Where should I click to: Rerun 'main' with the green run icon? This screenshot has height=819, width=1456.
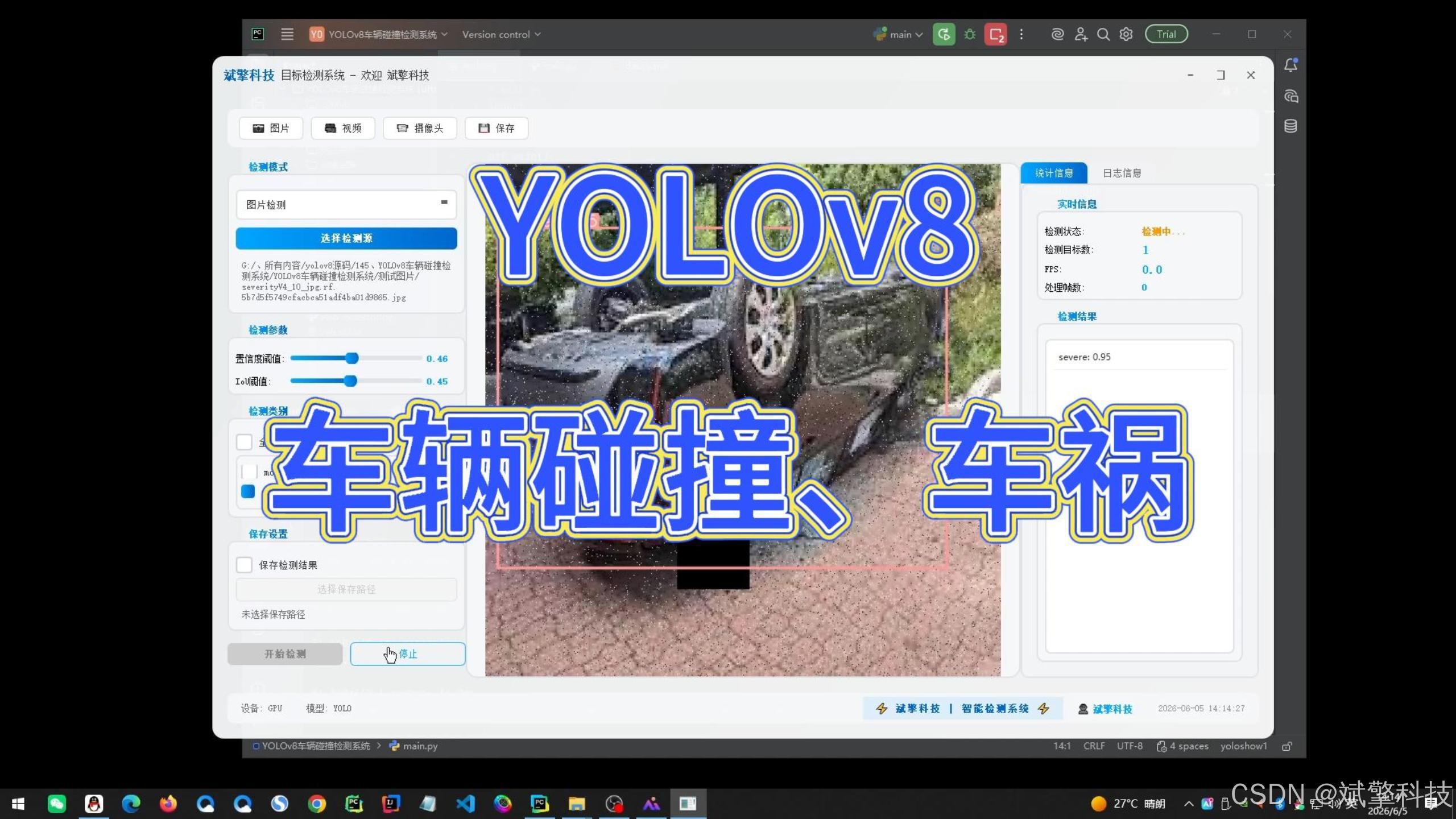(944, 34)
